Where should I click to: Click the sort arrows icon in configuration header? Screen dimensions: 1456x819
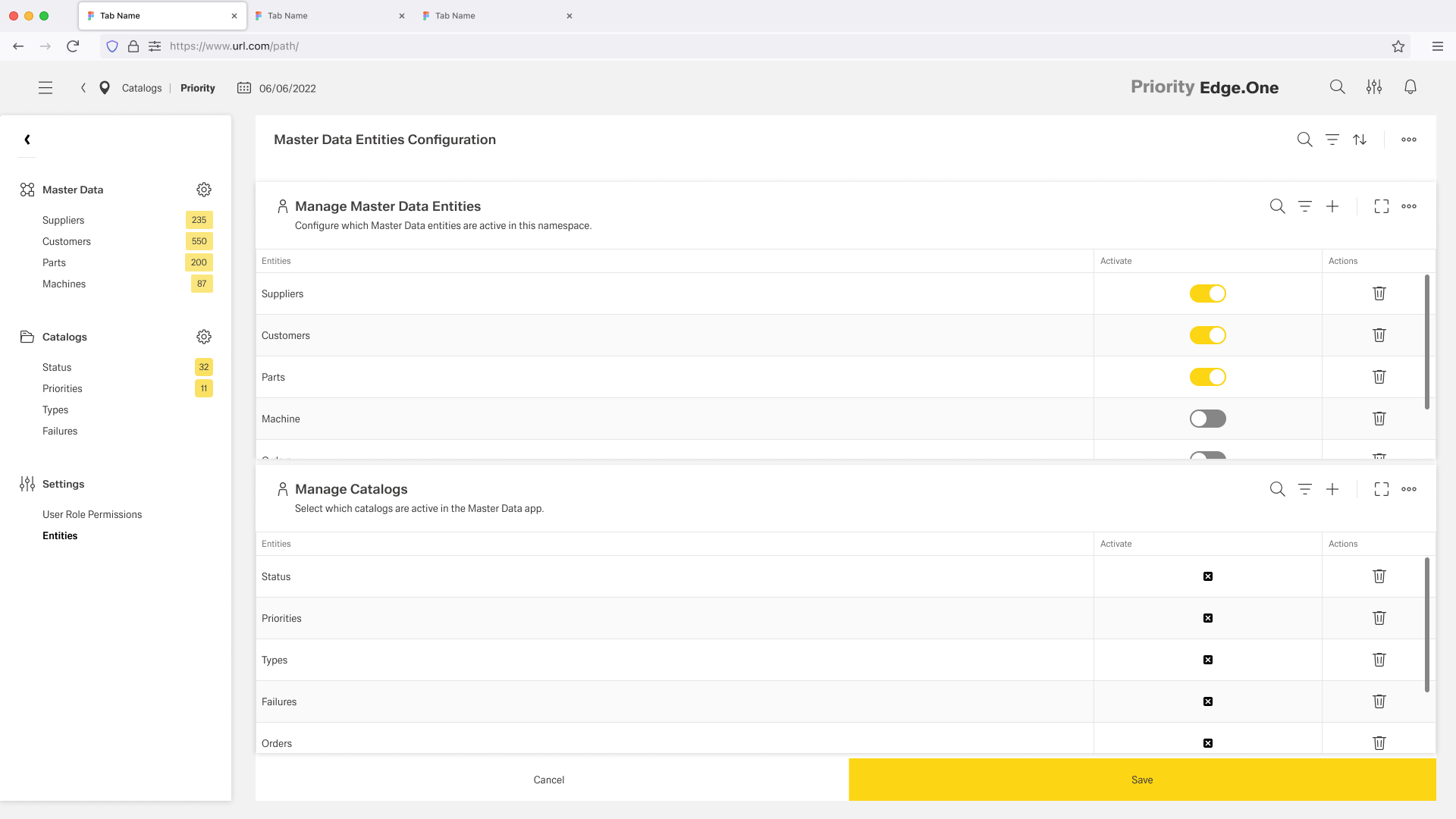[x=1360, y=140]
